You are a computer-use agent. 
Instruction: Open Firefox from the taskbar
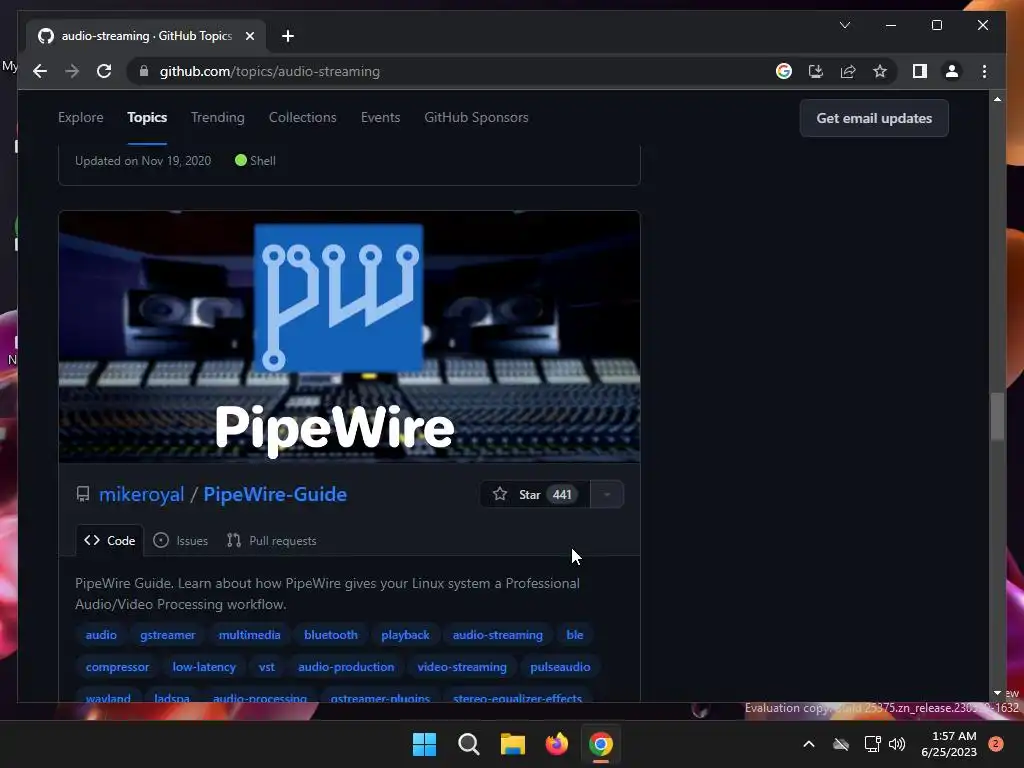(556, 744)
